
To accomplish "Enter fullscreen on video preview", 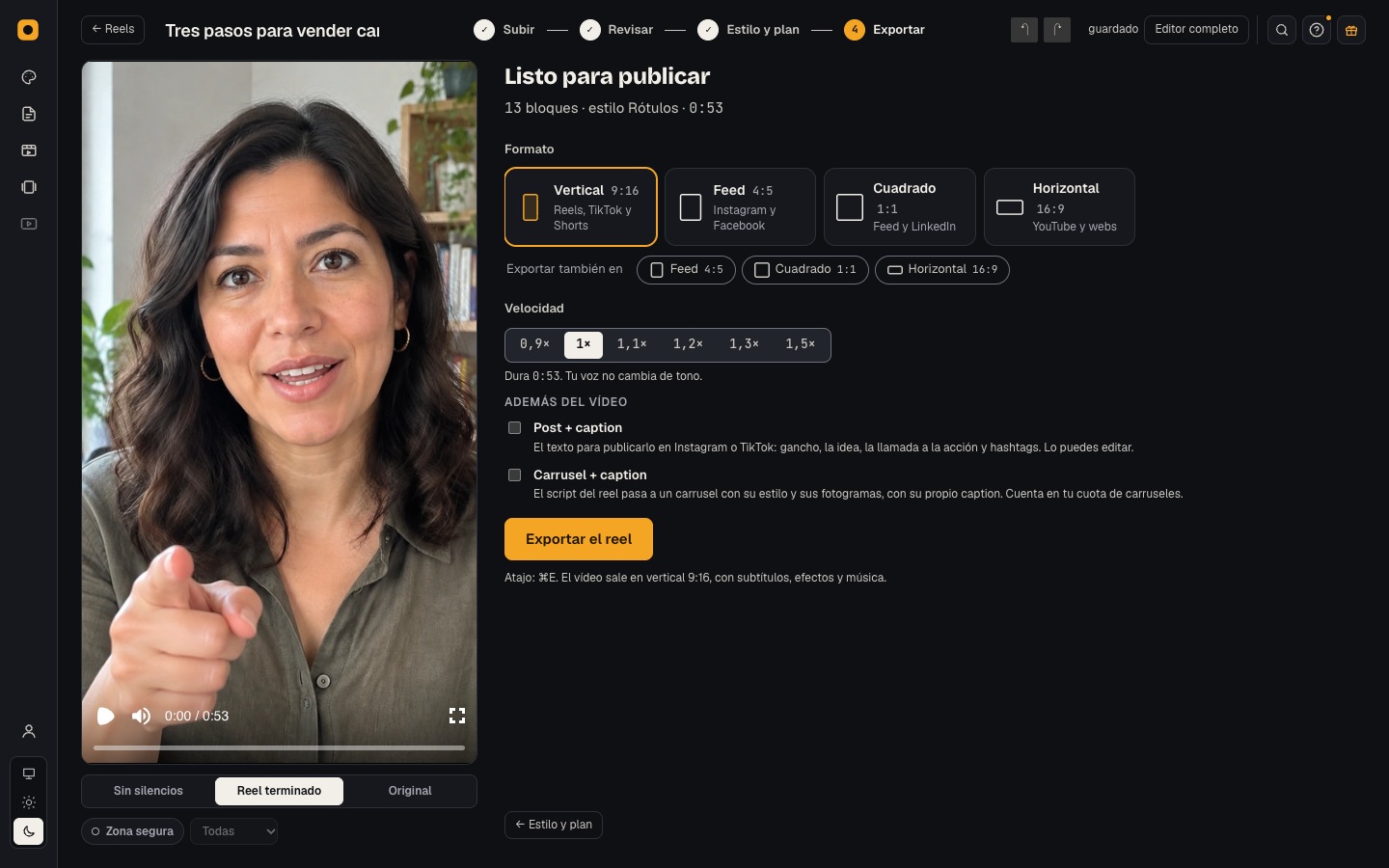I will pos(457,716).
